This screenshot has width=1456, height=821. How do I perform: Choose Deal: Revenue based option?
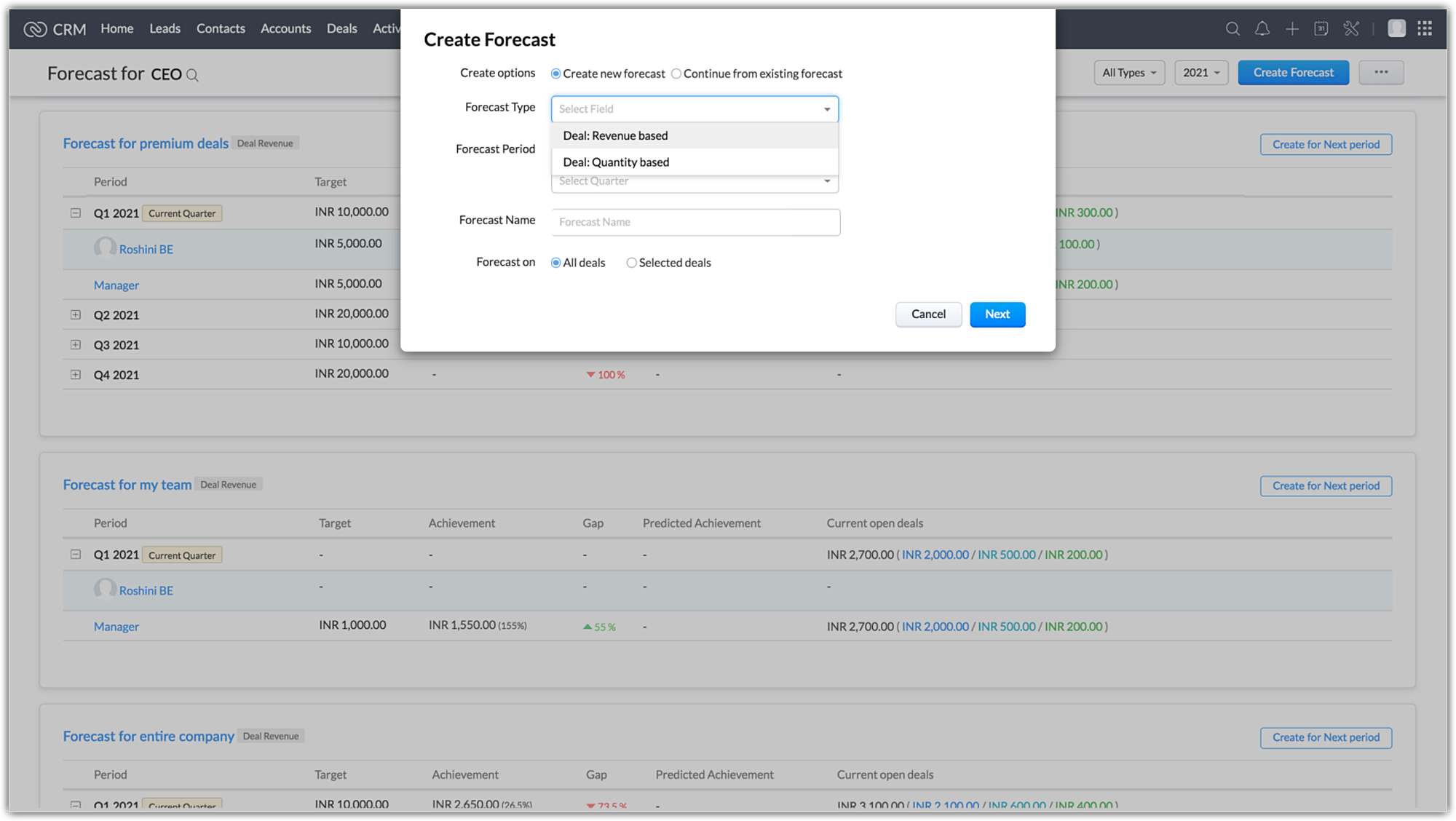(x=615, y=135)
